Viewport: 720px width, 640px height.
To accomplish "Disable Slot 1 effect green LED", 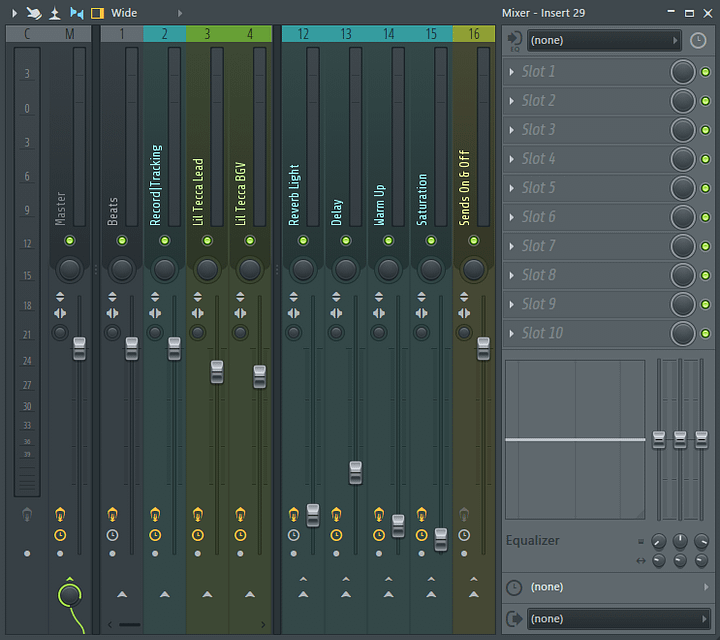I will 706,72.
